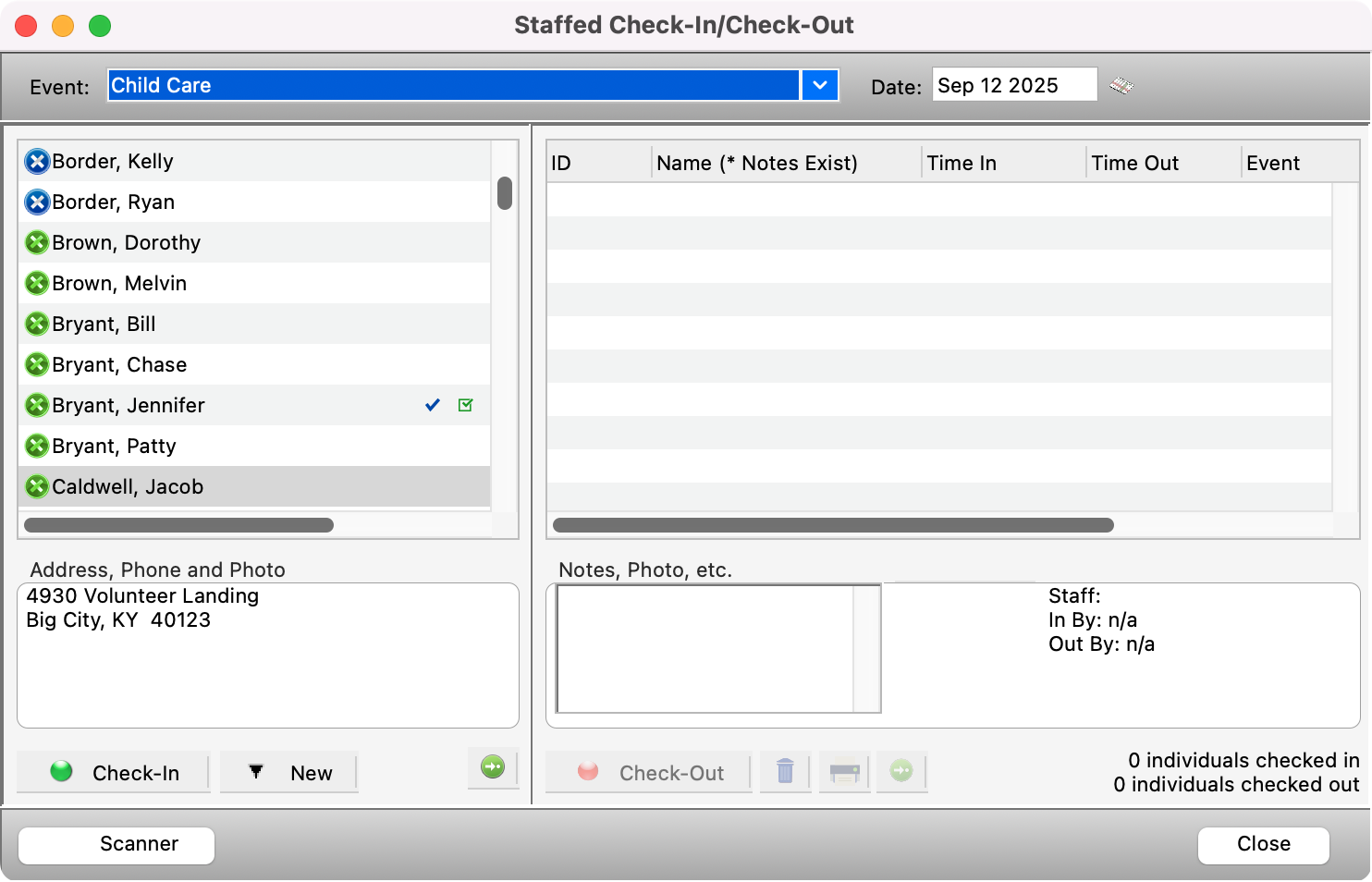Click the green arrow icon beside the printer icon
This screenshot has height=882, width=1372.
tap(901, 772)
